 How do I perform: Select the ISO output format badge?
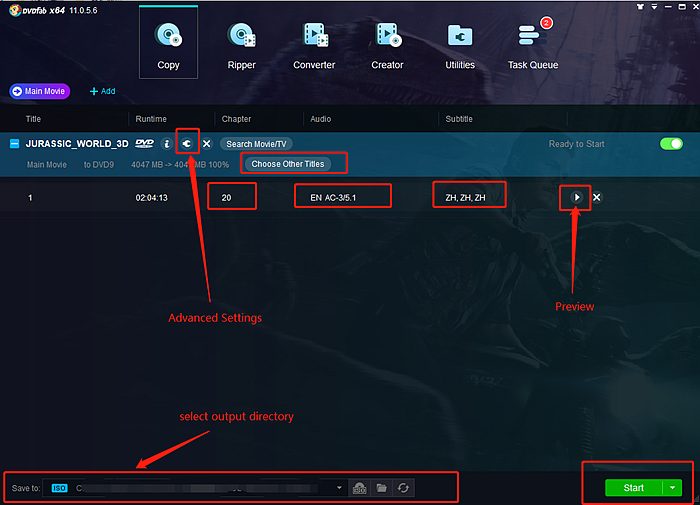(x=59, y=488)
